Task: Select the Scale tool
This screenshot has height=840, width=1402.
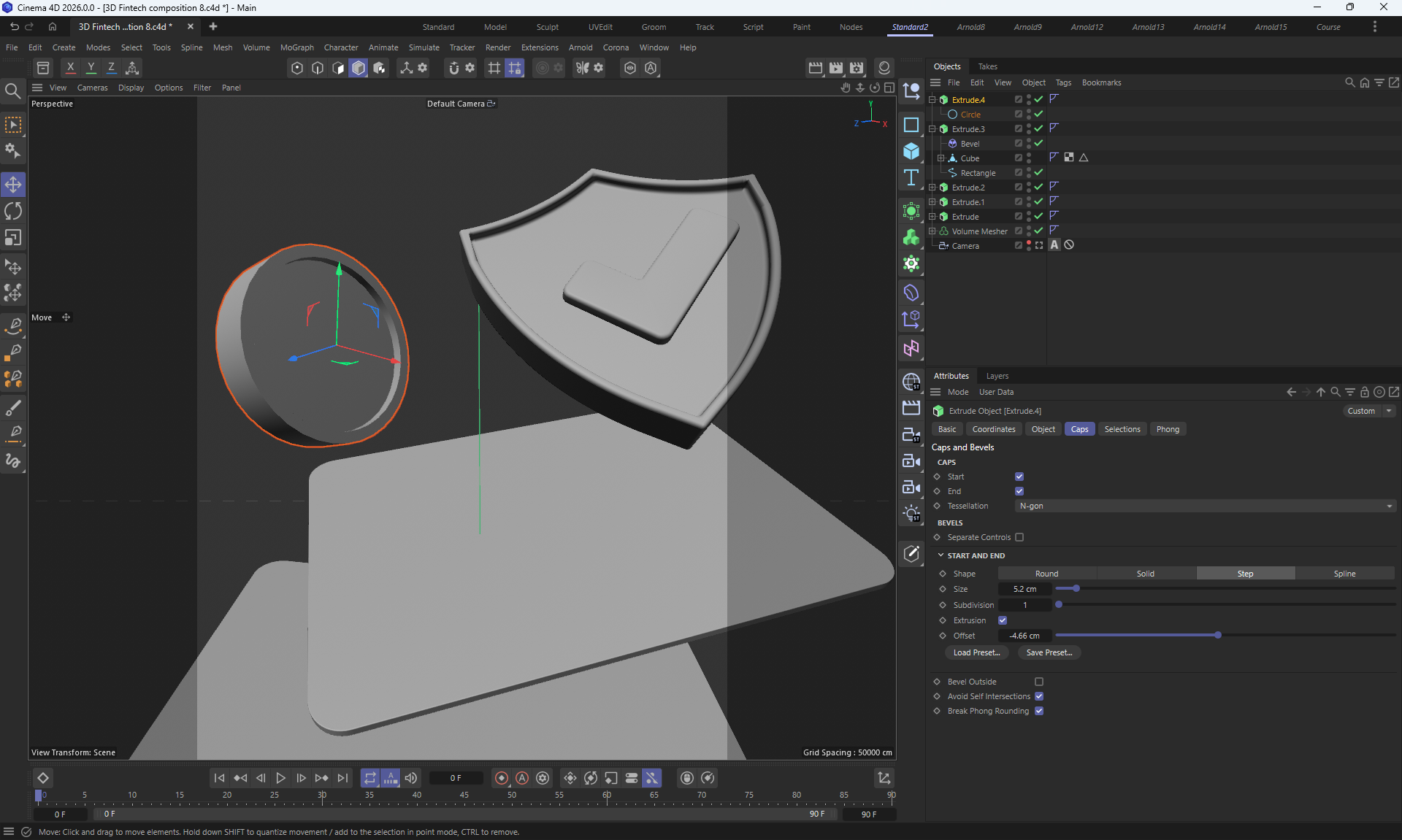Action: point(13,238)
